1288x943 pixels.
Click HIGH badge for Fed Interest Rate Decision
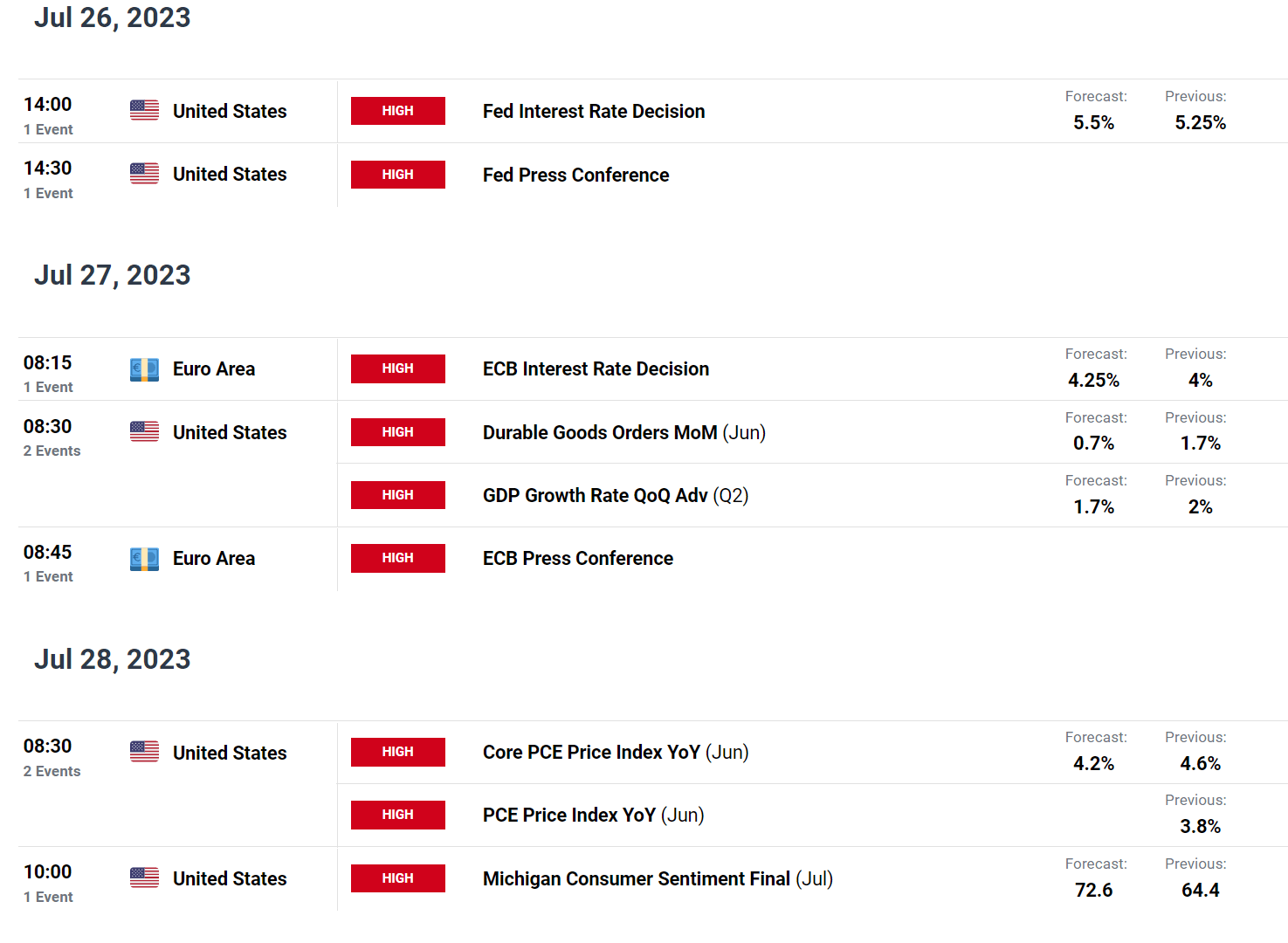tap(398, 111)
